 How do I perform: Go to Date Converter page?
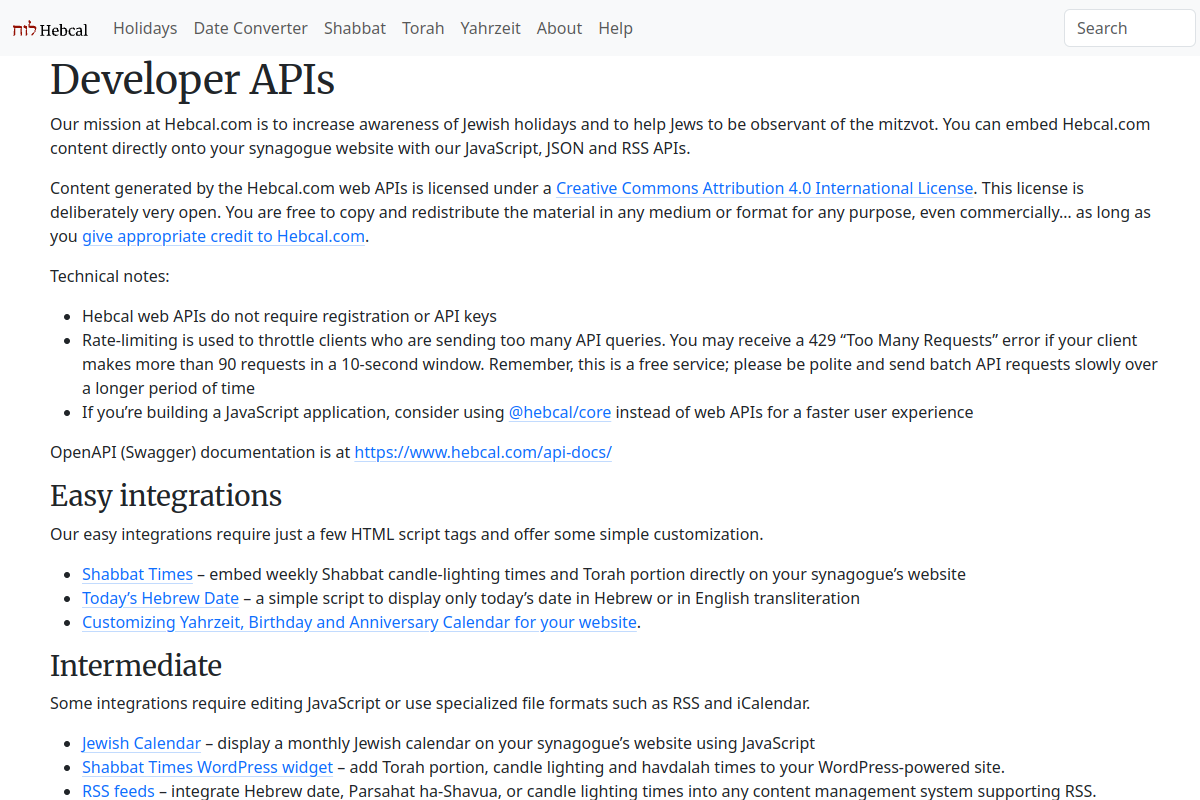[x=251, y=28]
